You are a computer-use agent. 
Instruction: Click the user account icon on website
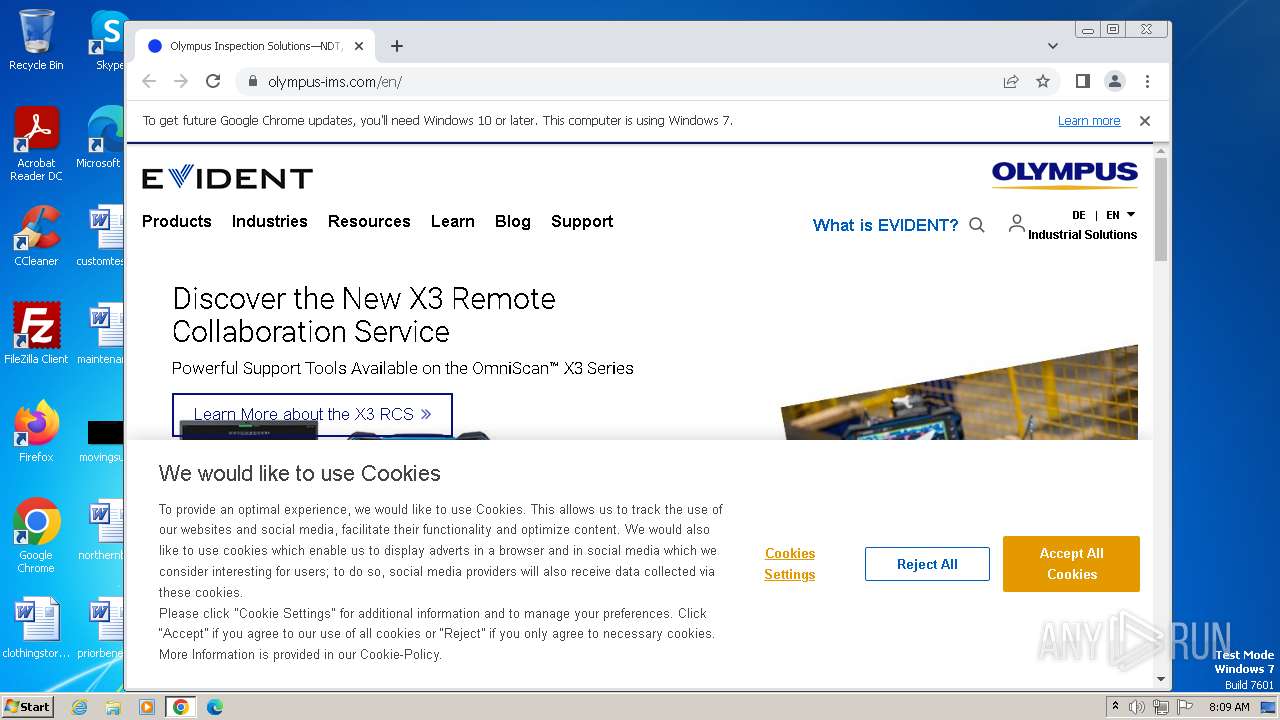click(1016, 224)
